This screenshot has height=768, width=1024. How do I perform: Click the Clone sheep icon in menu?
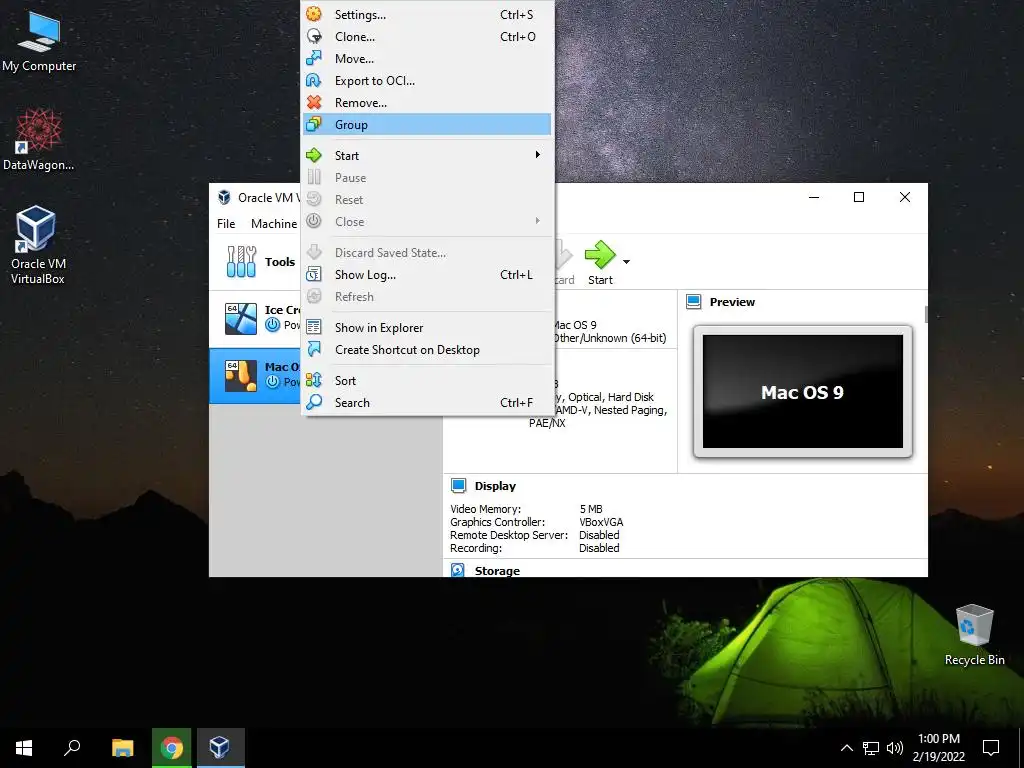pos(314,36)
